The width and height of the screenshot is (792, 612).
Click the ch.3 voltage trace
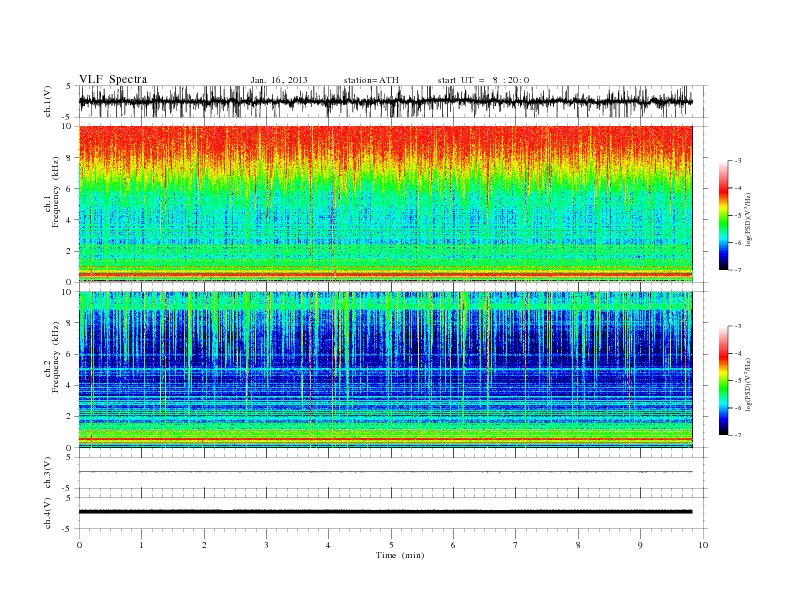pyautogui.click(x=385, y=472)
